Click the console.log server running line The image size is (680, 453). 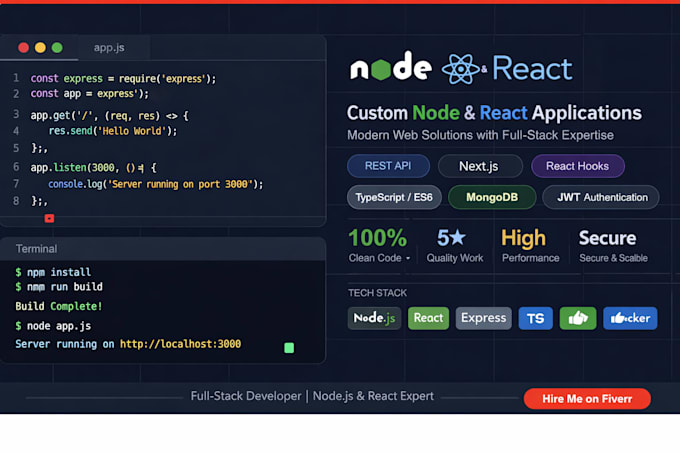pyautogui.click(x=156, y=184)
